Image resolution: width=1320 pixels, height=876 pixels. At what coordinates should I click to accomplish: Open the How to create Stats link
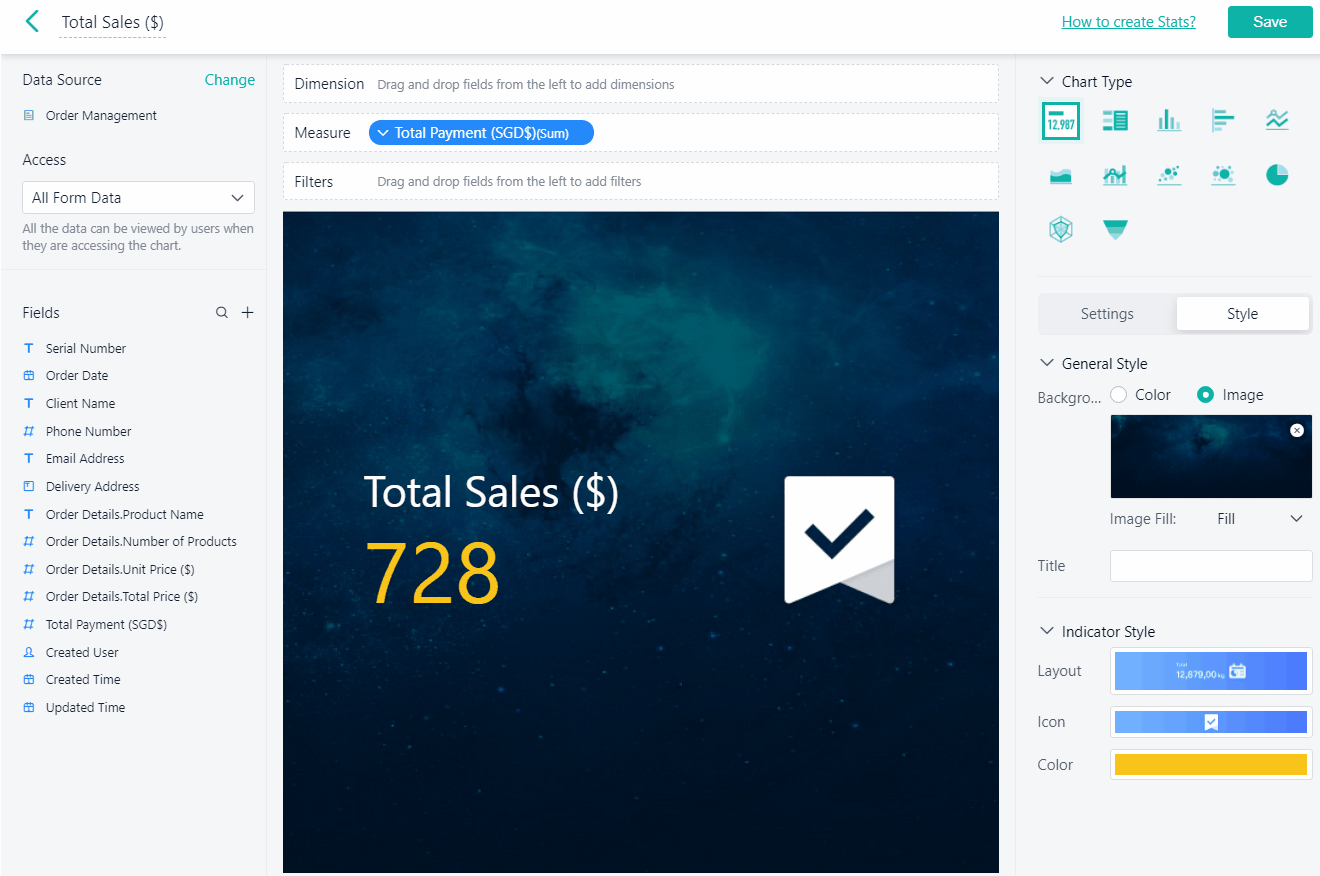pyautogui.click(x=1128, y=22)
